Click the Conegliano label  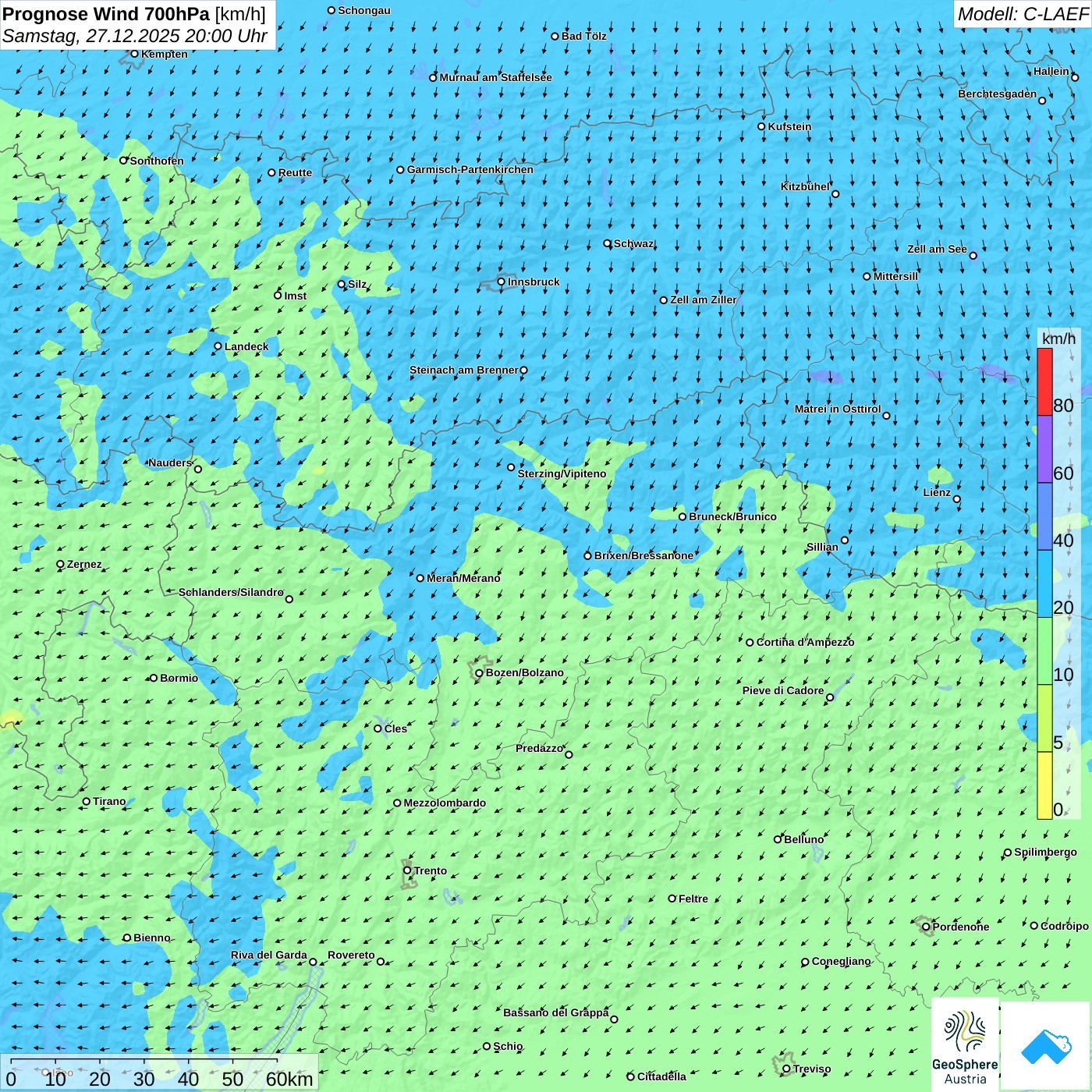[x=841, y=961]
